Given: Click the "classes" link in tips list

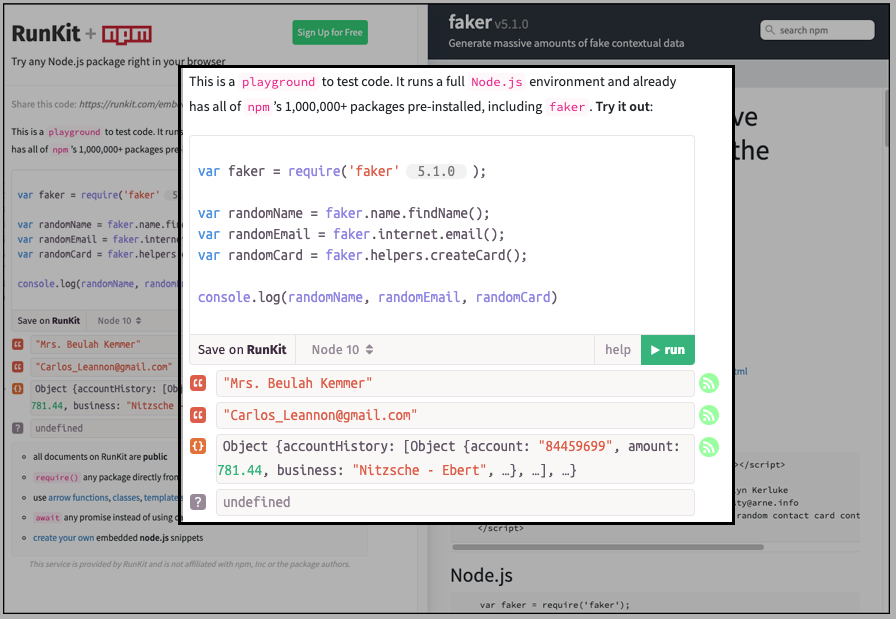Looking at the screenshot, I should pos(126,498).
